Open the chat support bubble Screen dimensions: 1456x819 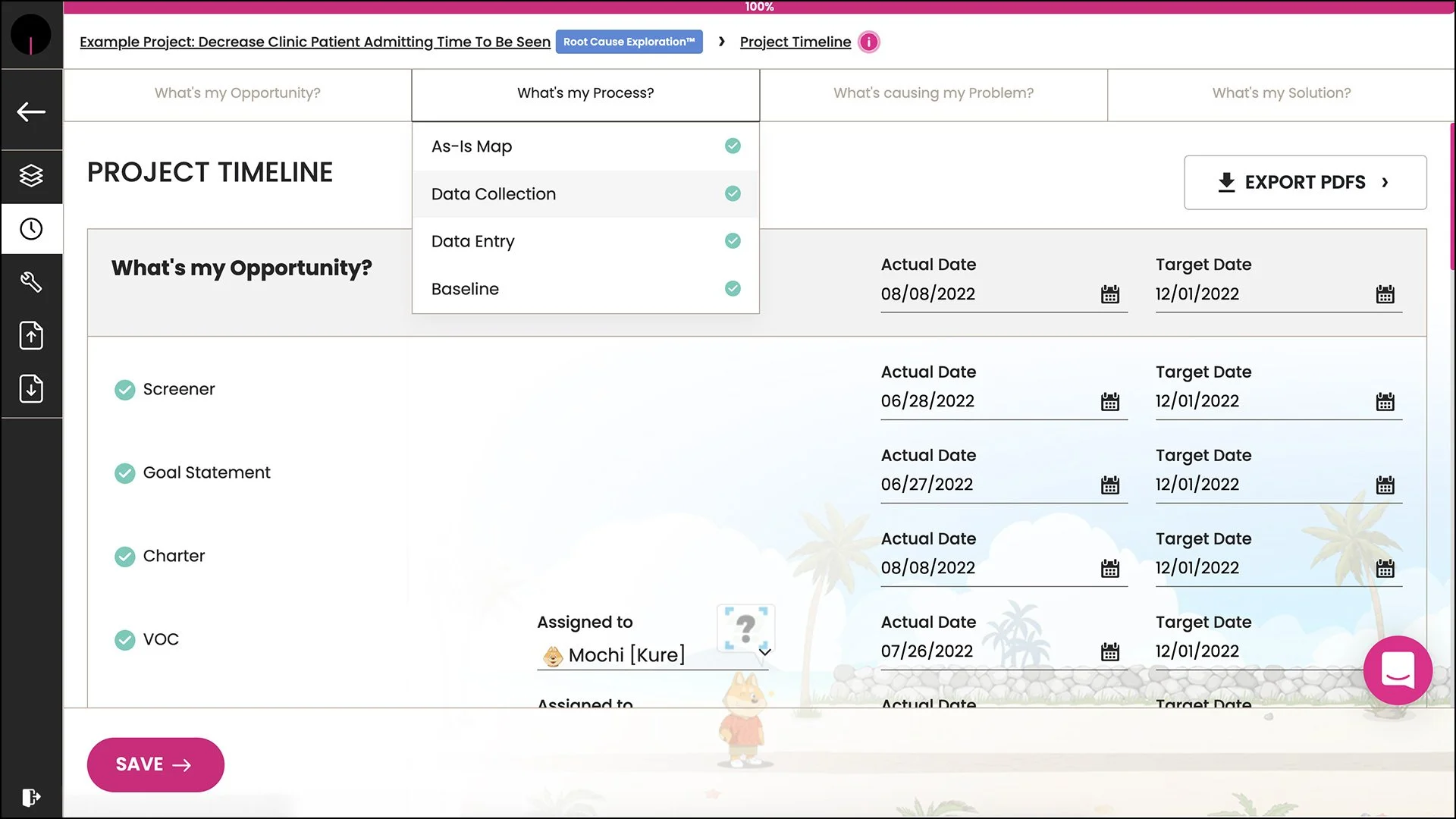coord(1398,670)
